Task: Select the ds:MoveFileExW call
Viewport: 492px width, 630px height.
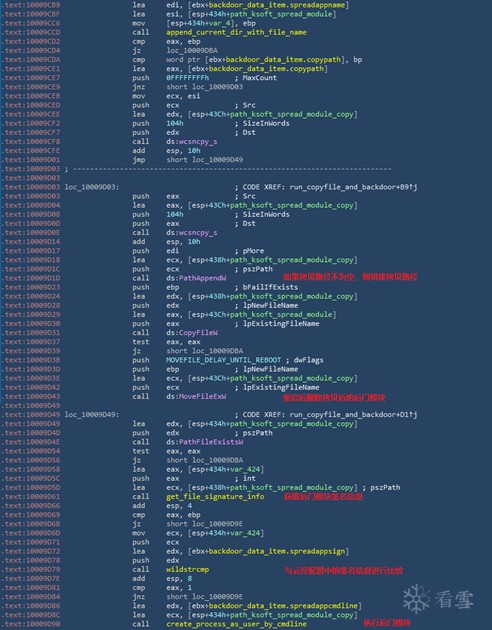Action: click(x=196, y=397)
